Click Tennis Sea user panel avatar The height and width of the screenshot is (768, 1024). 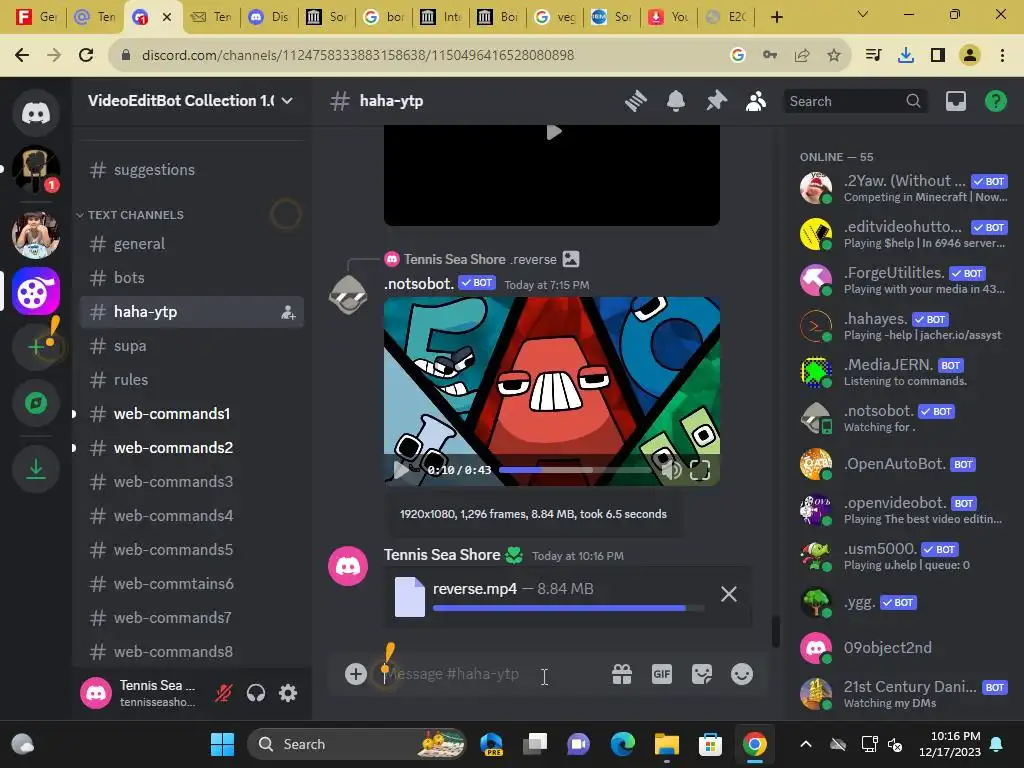[x=96, y=693]
